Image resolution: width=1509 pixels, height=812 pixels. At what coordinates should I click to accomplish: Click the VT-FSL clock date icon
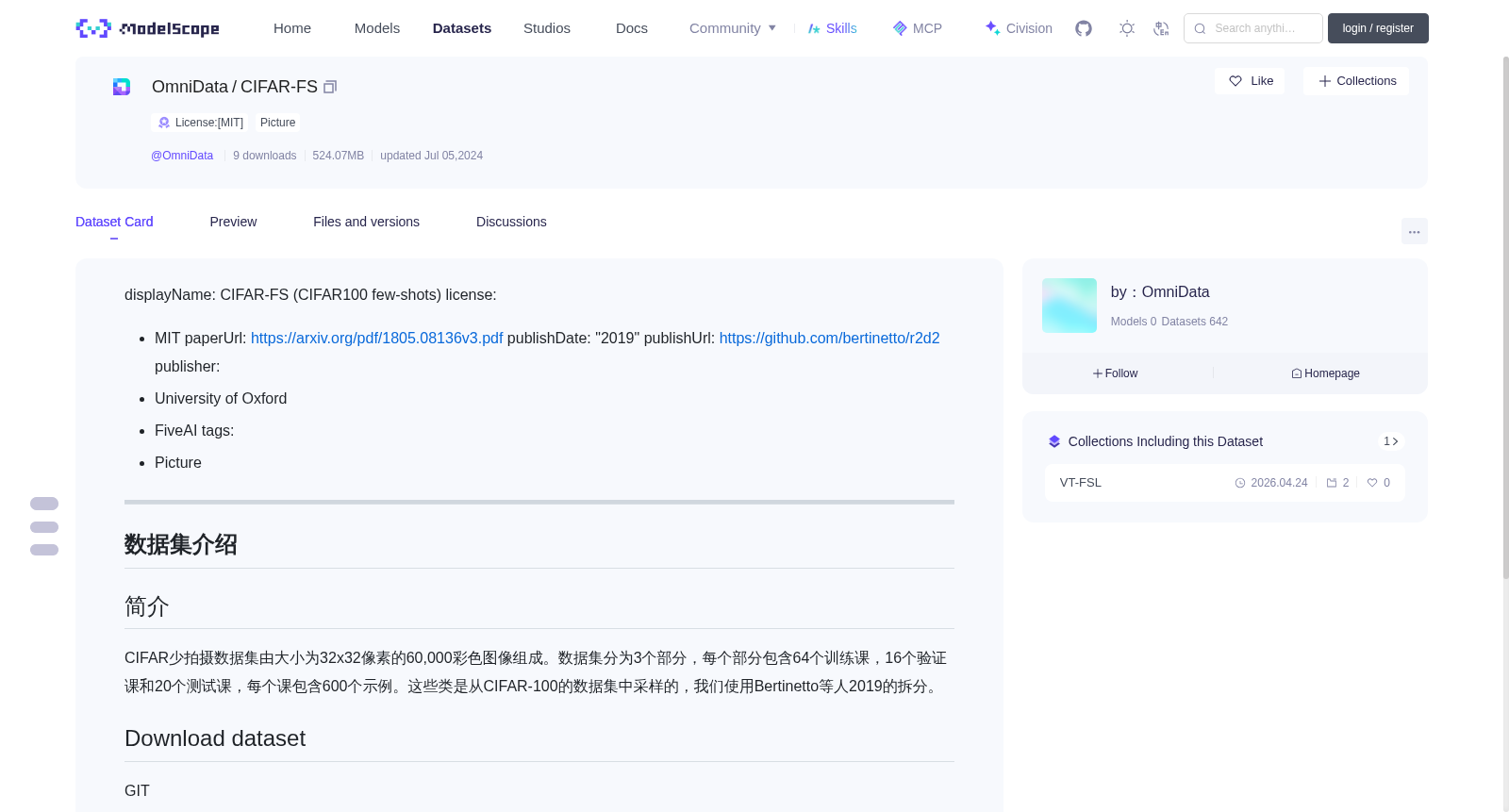coord(1240,483)
